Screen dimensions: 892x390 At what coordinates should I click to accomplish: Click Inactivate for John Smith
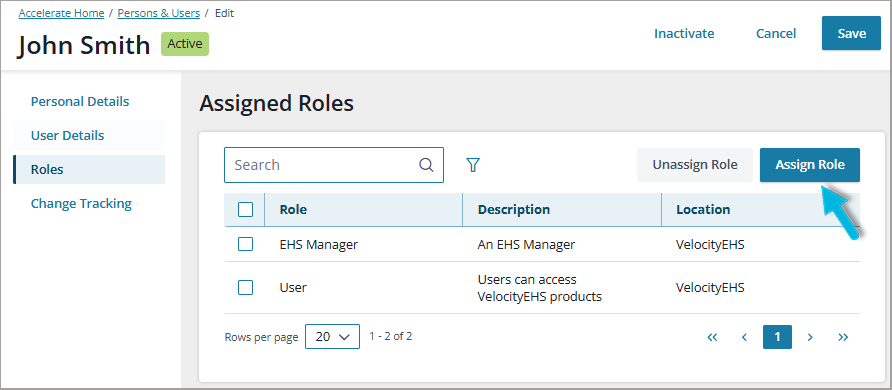tap(684, 34)
